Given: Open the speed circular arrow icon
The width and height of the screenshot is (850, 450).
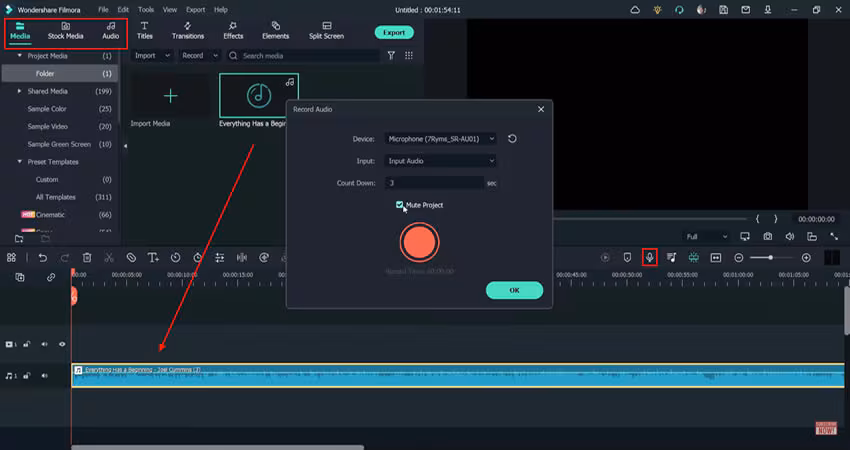Looking at the screenshot, I should (x=176, y=258).
